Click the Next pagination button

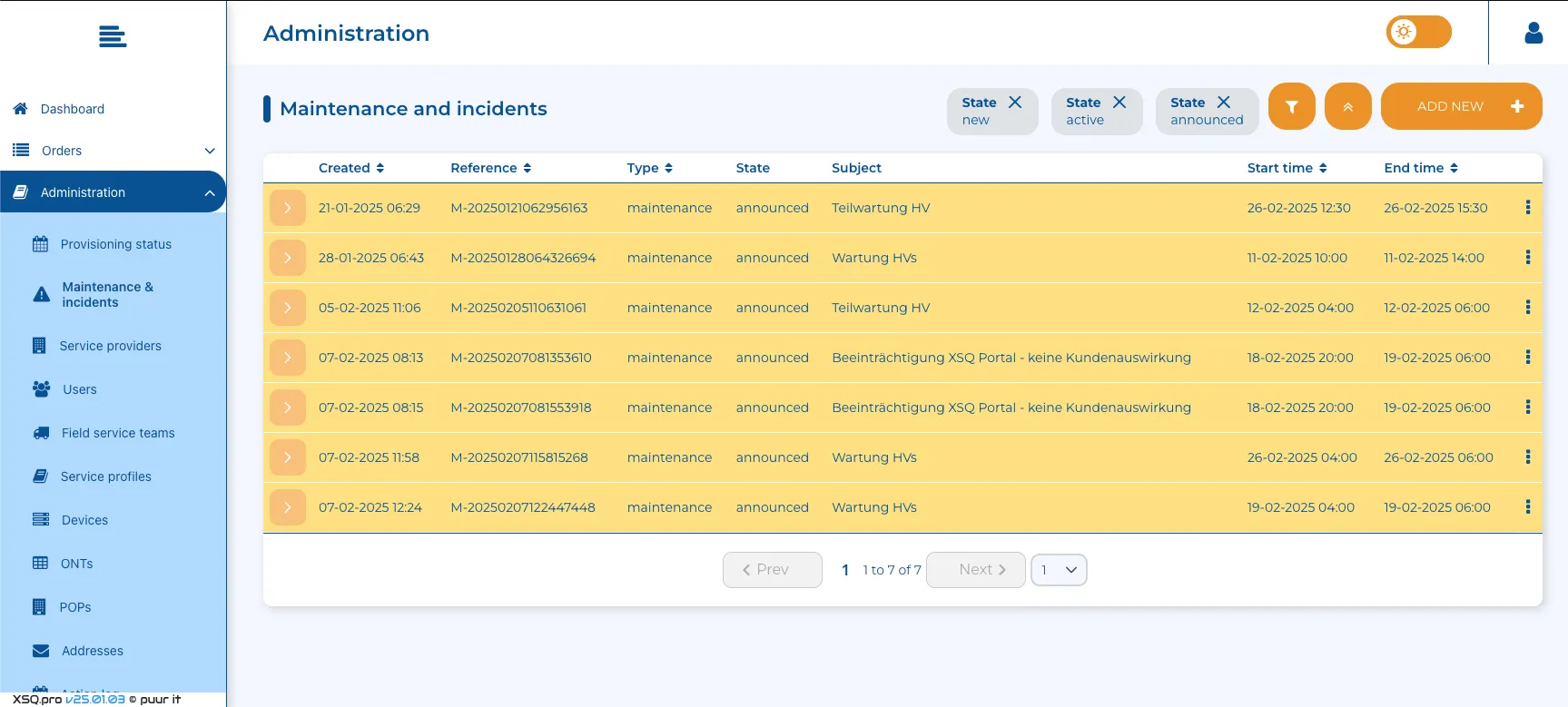coord(976,570)
